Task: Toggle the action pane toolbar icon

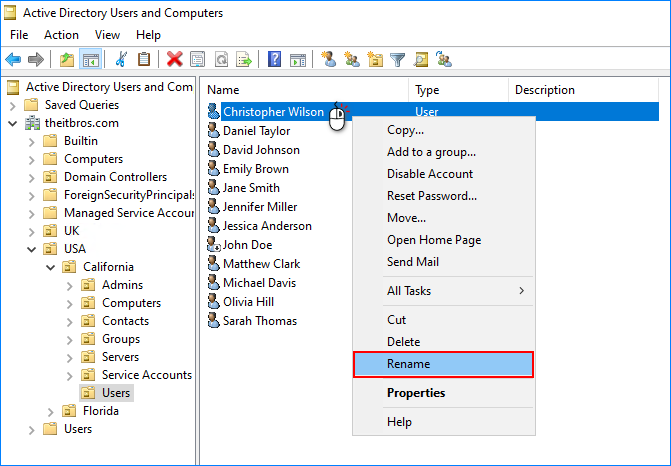Action: 298,59
